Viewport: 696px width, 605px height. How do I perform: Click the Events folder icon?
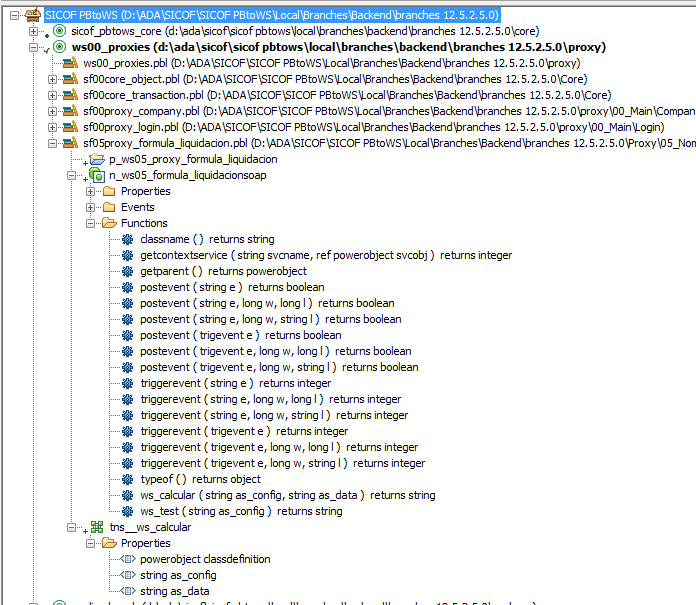[x=108, y=207]
